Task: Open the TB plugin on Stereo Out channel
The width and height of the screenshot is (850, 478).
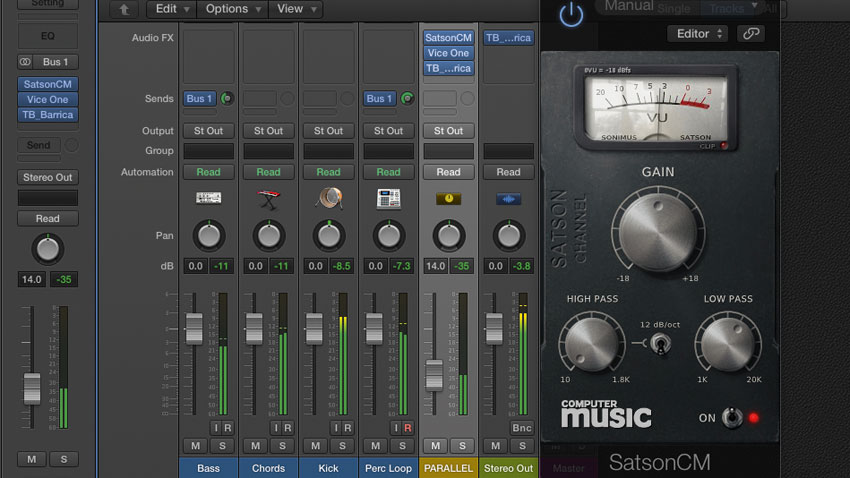Action: click(x=508, y=37)
